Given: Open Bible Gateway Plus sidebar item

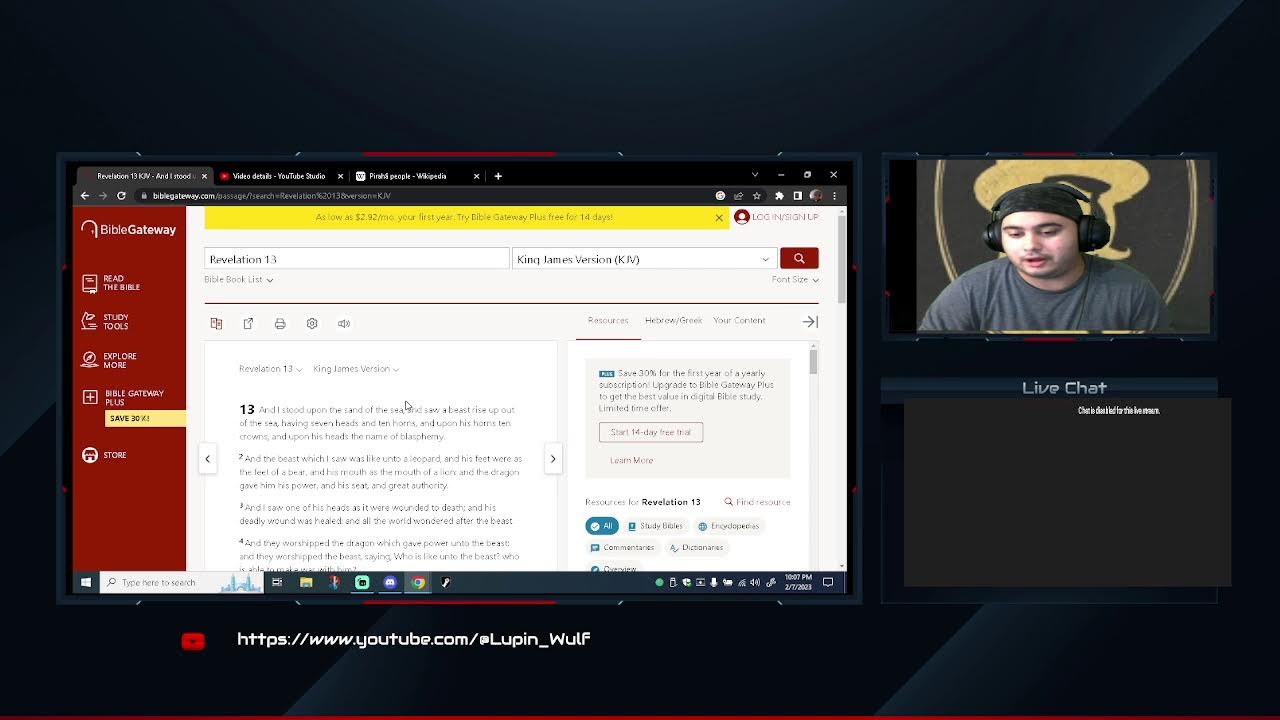Looking at the screenshot, I should (x=124, y=397).
